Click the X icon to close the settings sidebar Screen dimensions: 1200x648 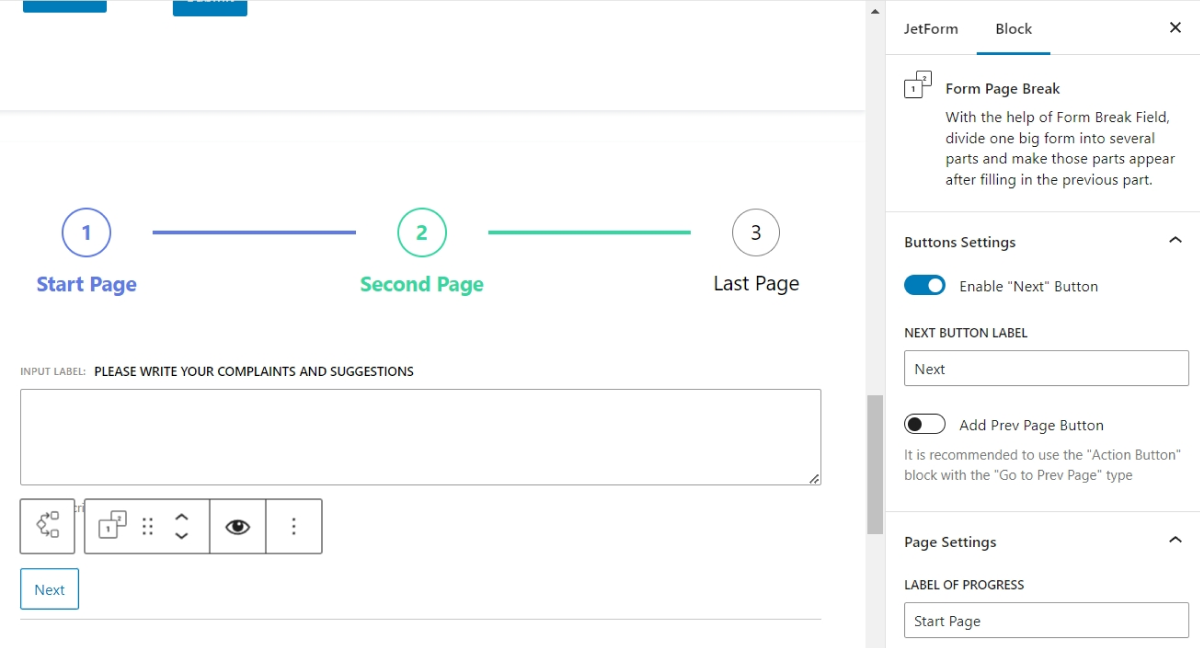[x=1175, y=27]
